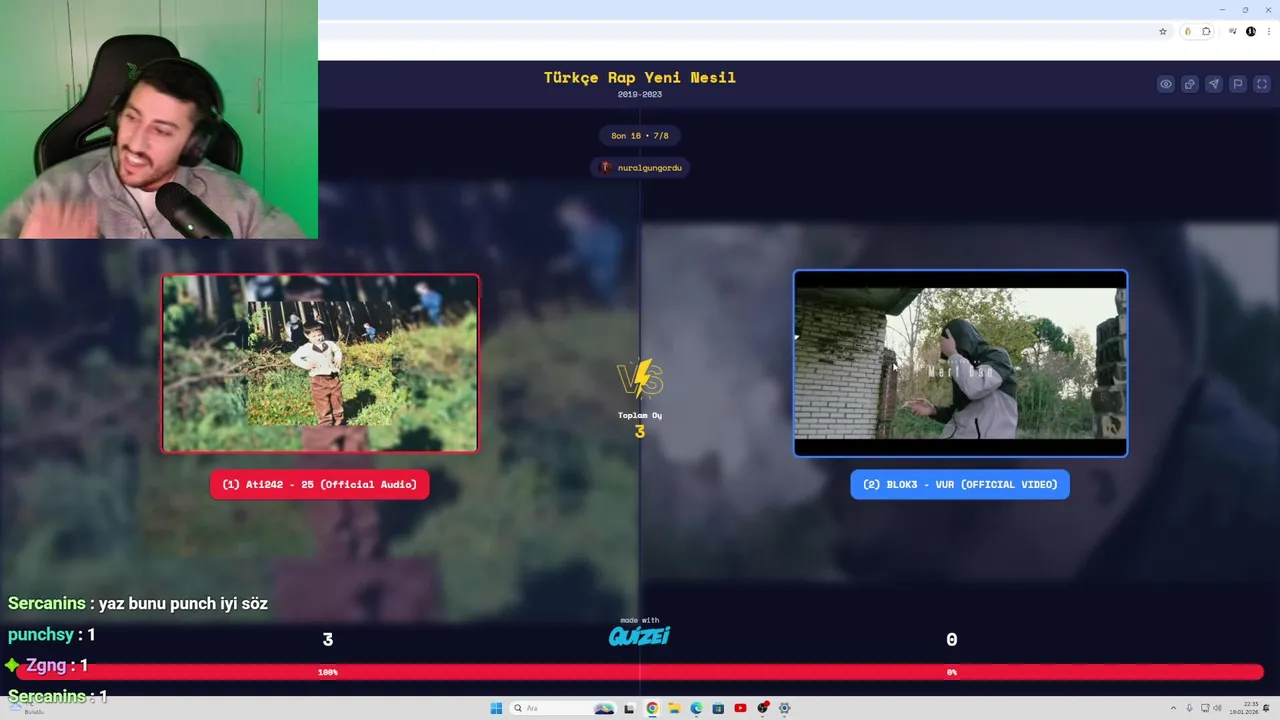Vote for (2) BLOK3 - VUR (OFFICIAL VIDEO)
Viewport: 1280px width, 720px height.
pos(960,485)
